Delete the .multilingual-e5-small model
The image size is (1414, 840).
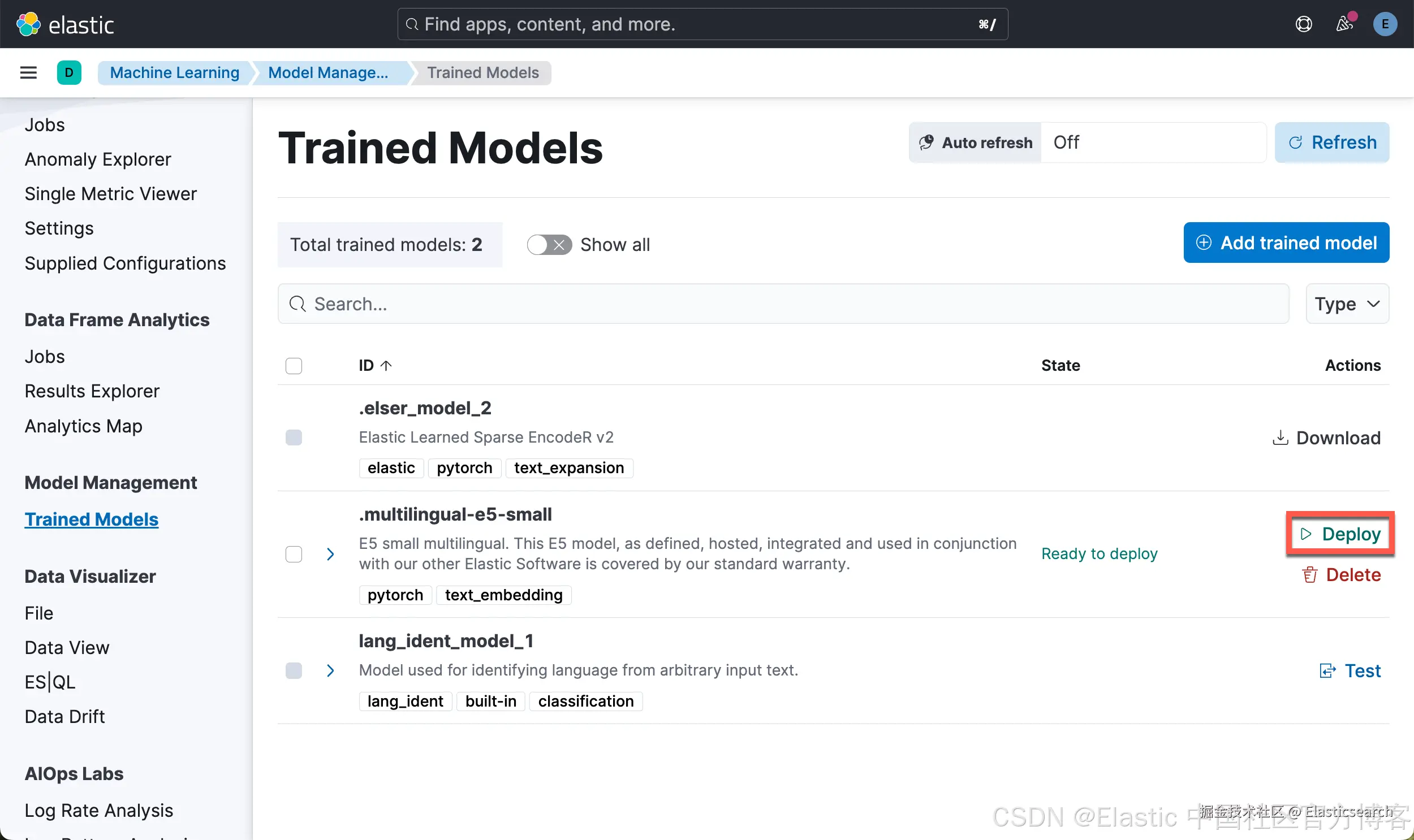tap(1341, 574)
